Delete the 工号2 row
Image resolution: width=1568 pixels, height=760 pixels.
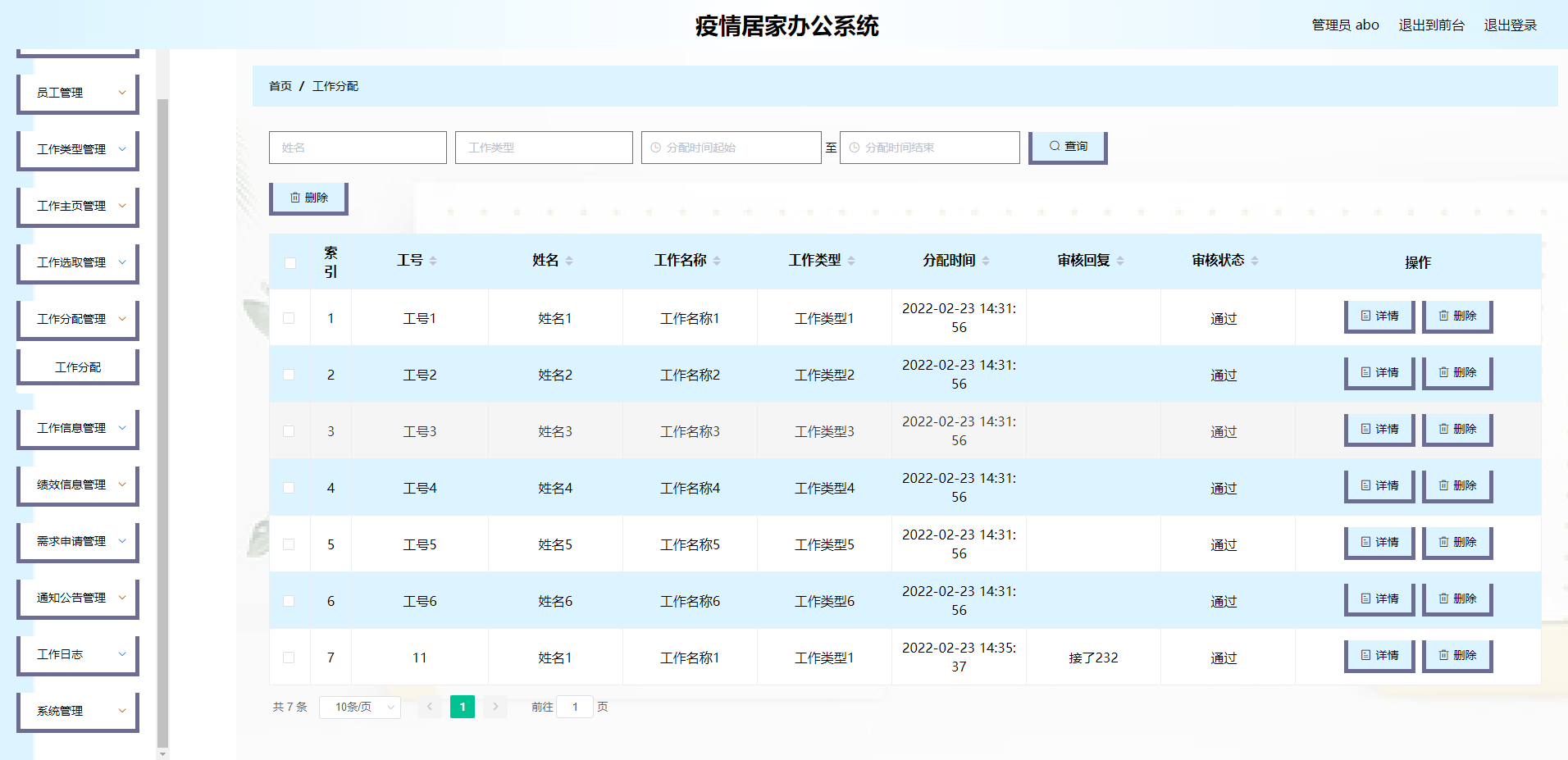pos(1457,373)
